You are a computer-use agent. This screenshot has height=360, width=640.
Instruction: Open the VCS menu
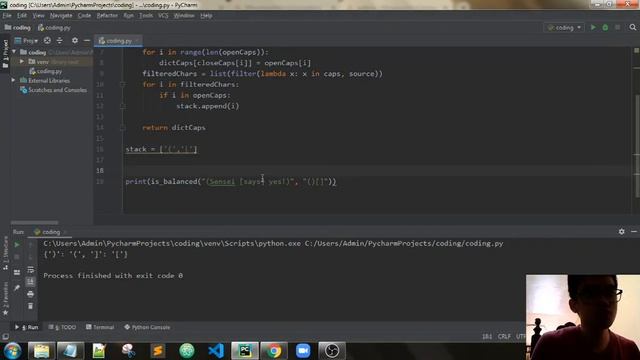point(163,16)
